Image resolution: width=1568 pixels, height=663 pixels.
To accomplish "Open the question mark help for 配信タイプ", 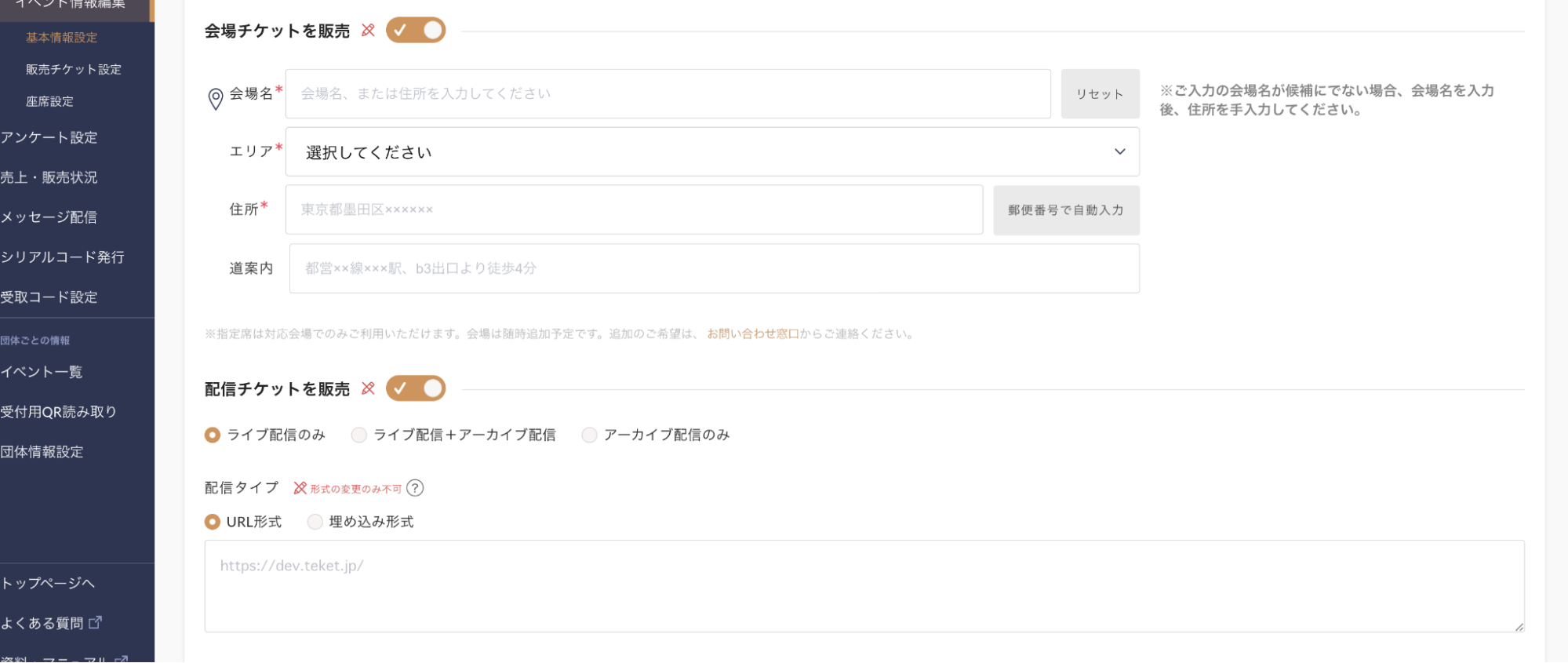I will [x=415, y=488].
